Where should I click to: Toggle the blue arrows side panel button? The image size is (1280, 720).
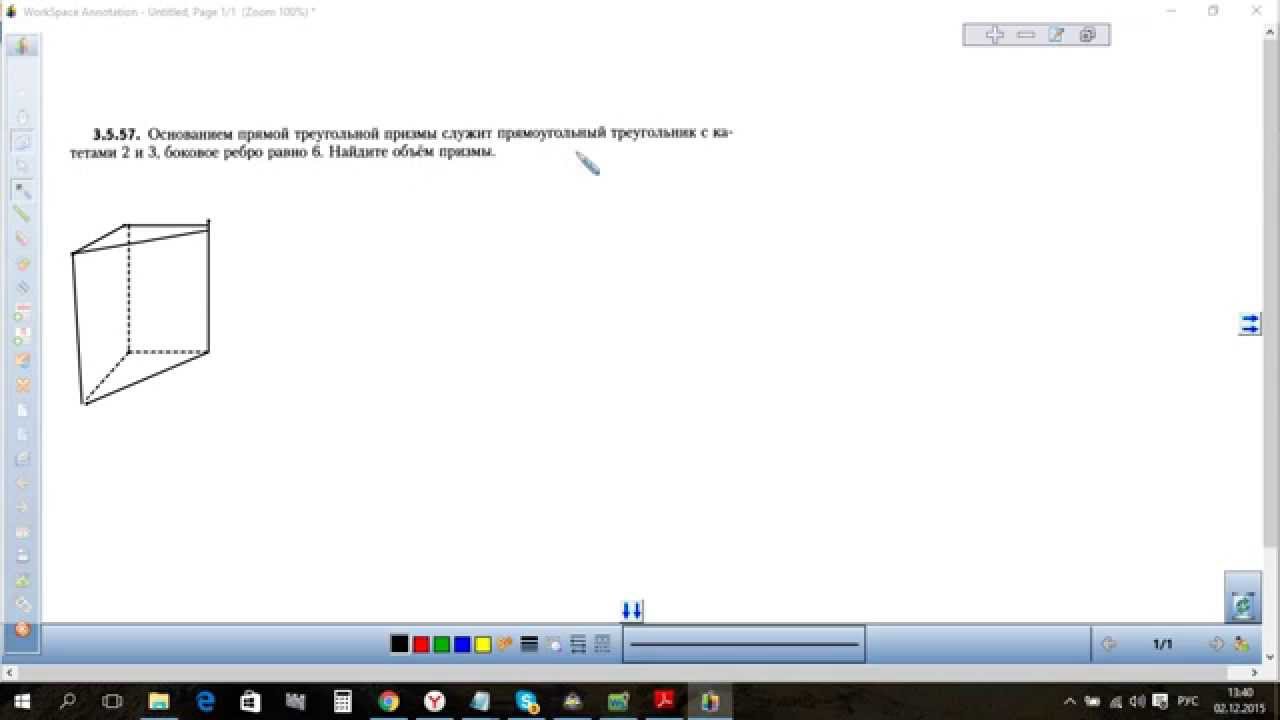[x=1250, y=324]
